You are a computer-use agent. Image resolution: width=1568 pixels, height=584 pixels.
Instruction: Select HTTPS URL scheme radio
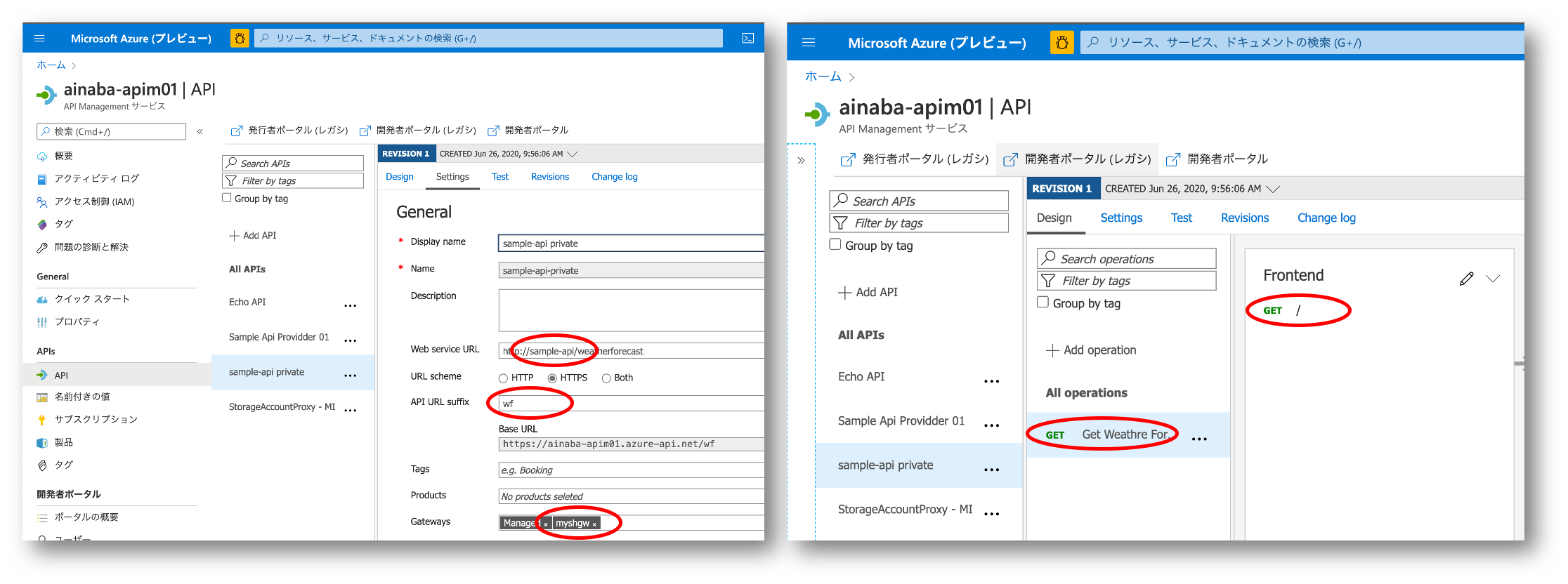[x=552, y=378]
